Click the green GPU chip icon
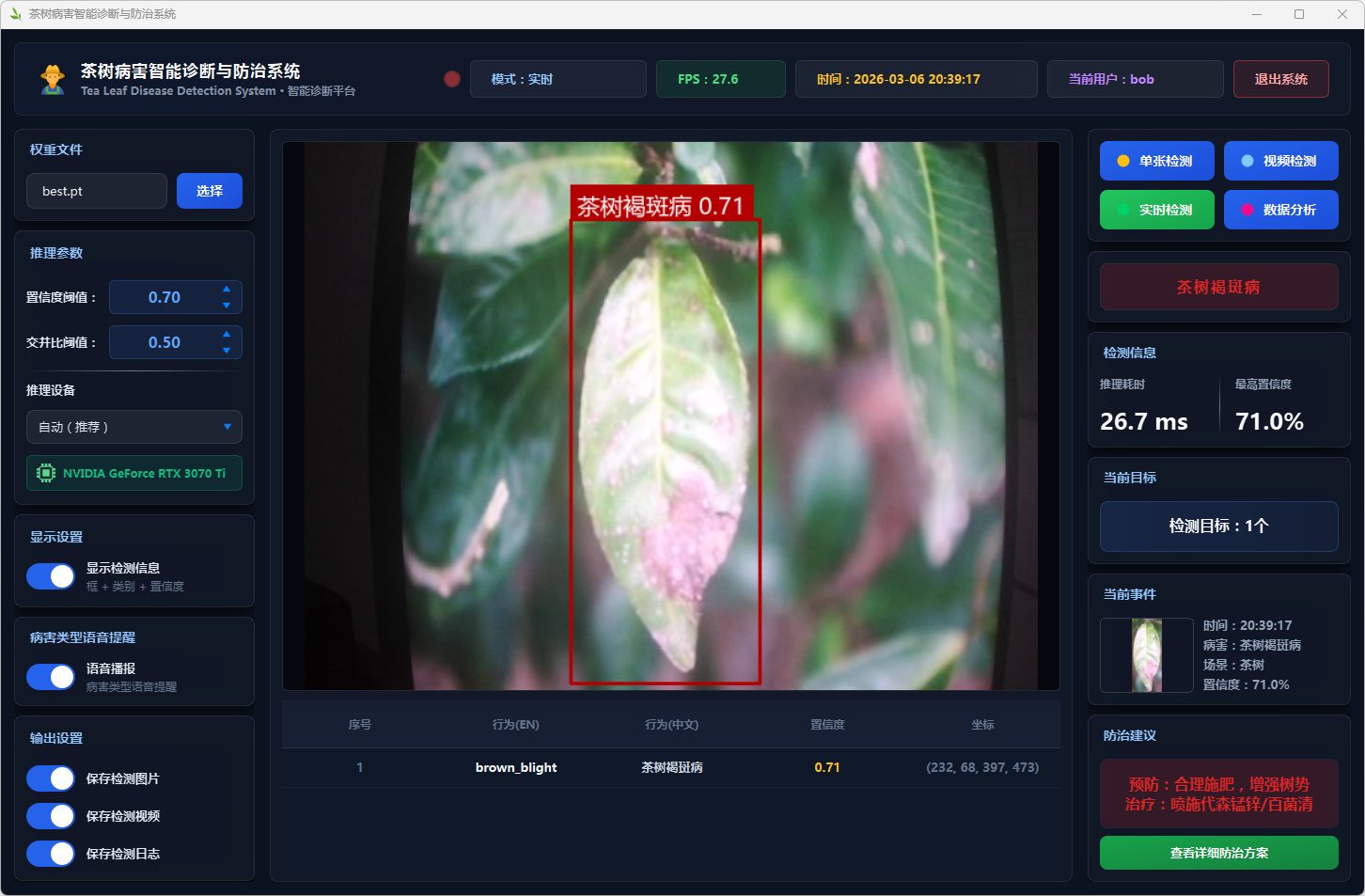 [x=45, y=473]
